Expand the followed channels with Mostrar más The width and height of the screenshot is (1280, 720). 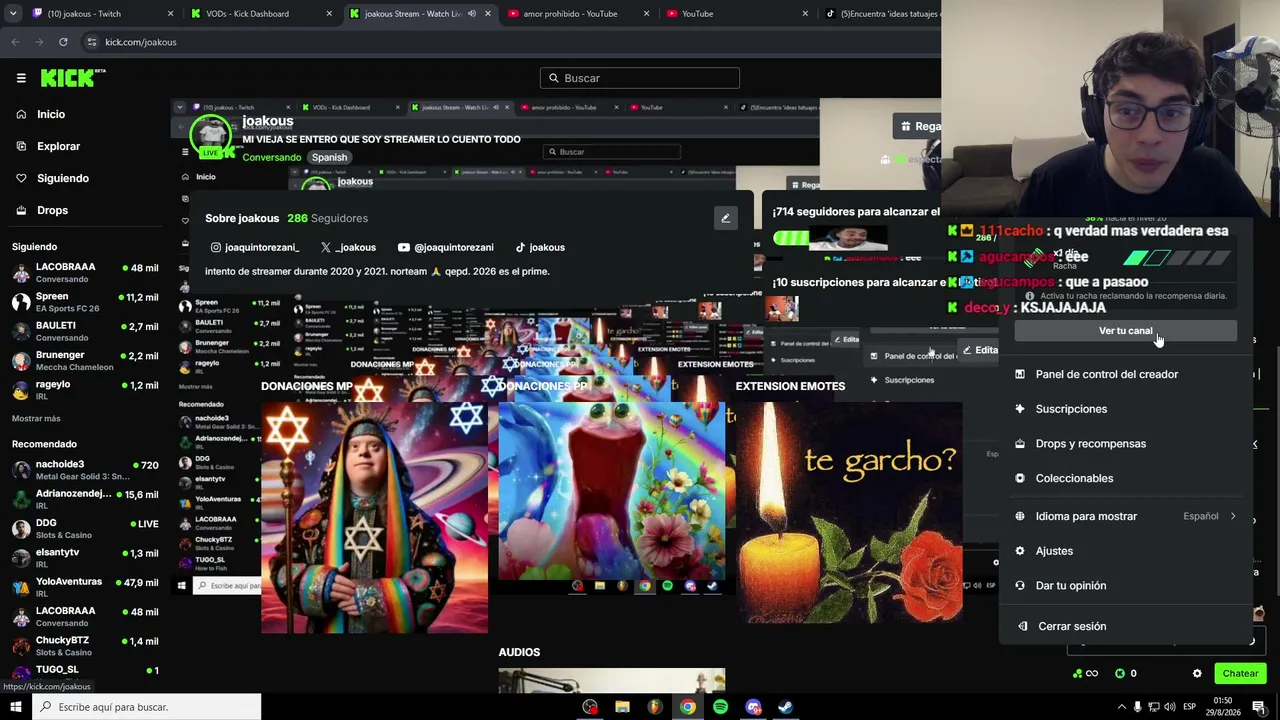(36, 418)
